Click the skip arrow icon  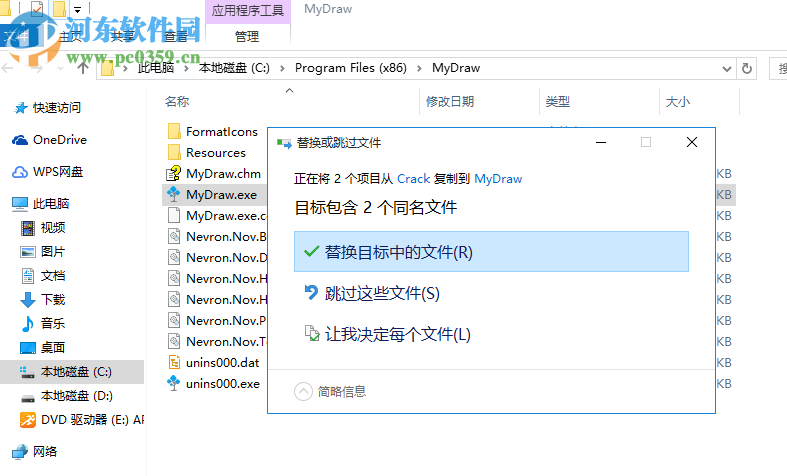[311, 292]
